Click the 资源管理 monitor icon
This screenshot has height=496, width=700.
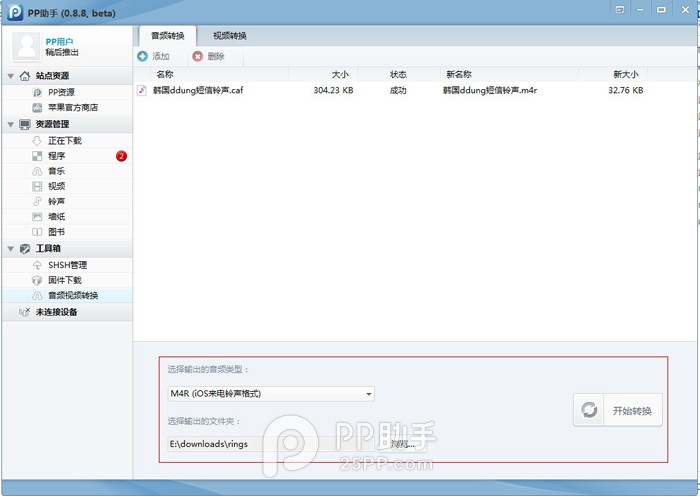point(25,125)
